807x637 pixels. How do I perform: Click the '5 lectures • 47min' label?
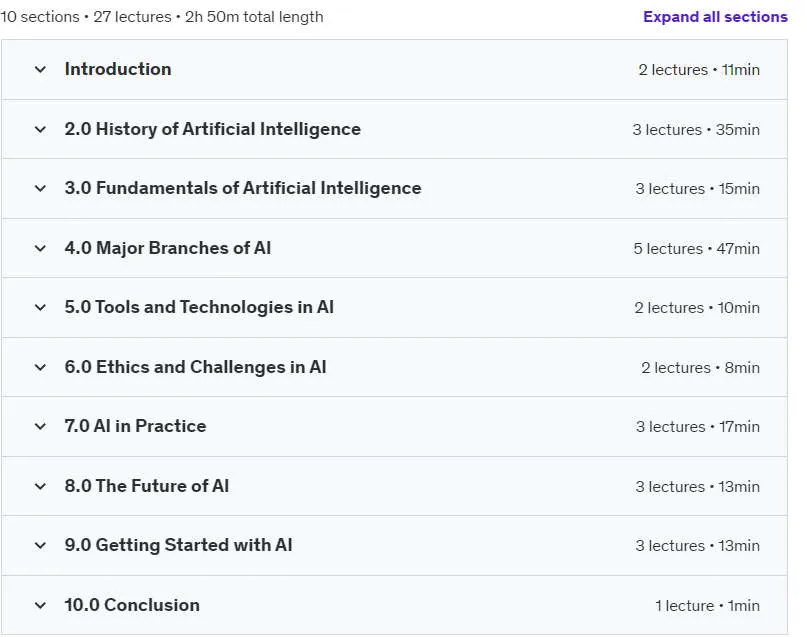tap(696, 249)
